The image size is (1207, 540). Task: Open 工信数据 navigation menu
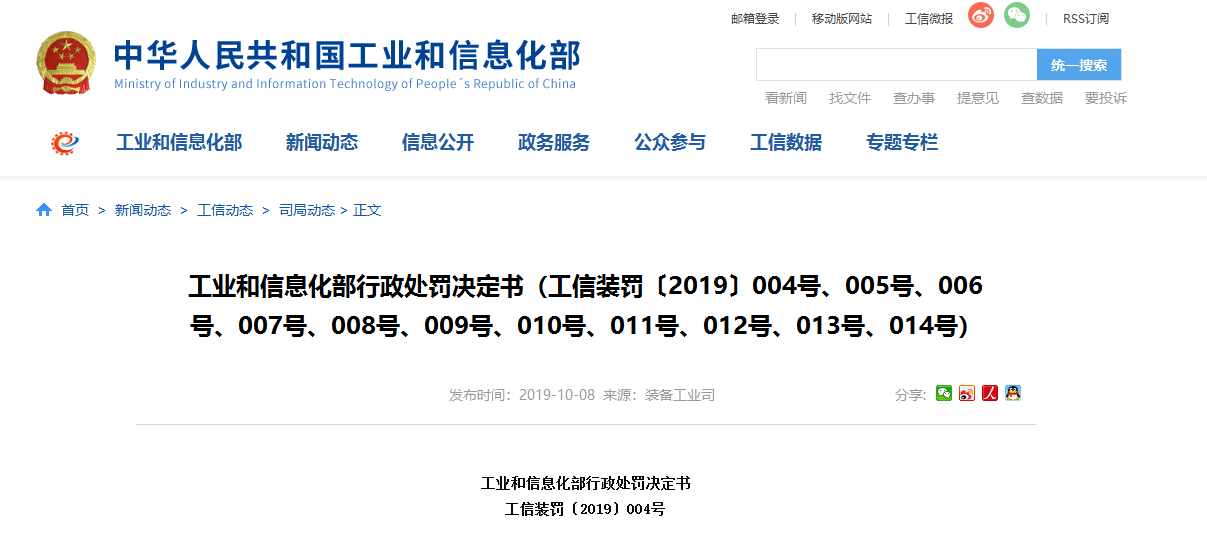786,143
